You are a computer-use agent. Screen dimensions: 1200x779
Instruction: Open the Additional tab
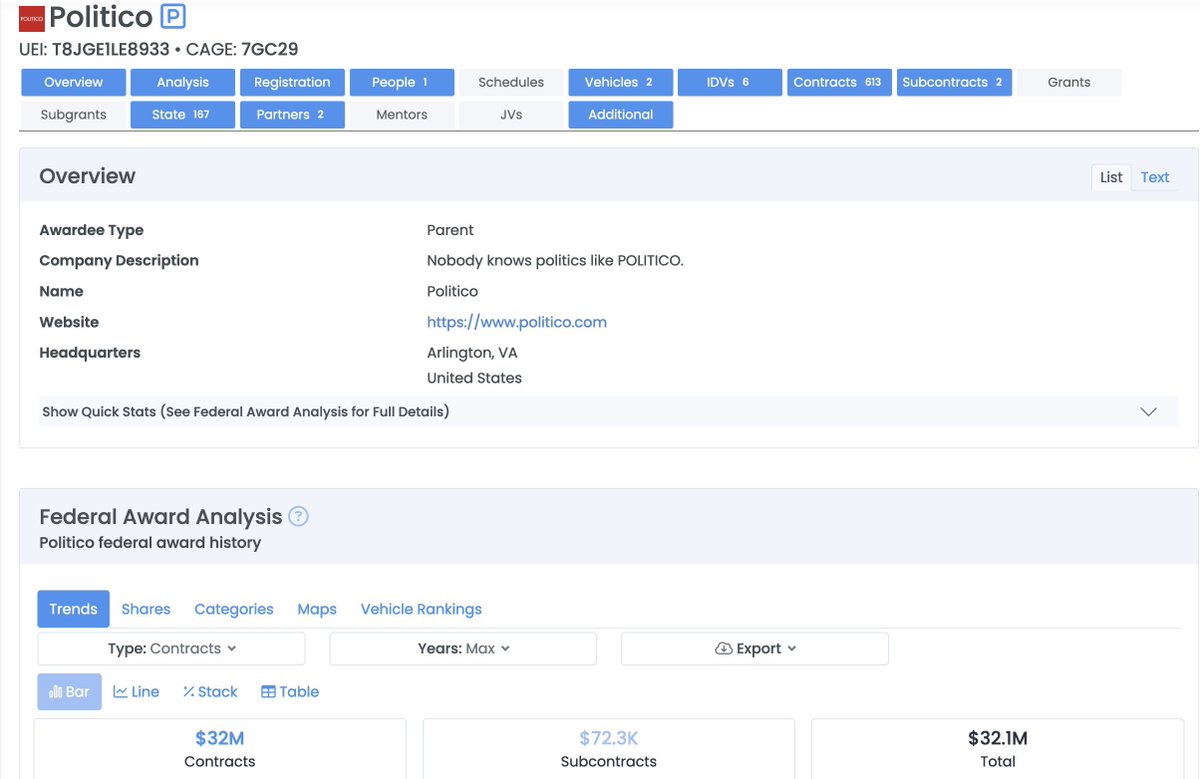621,114
